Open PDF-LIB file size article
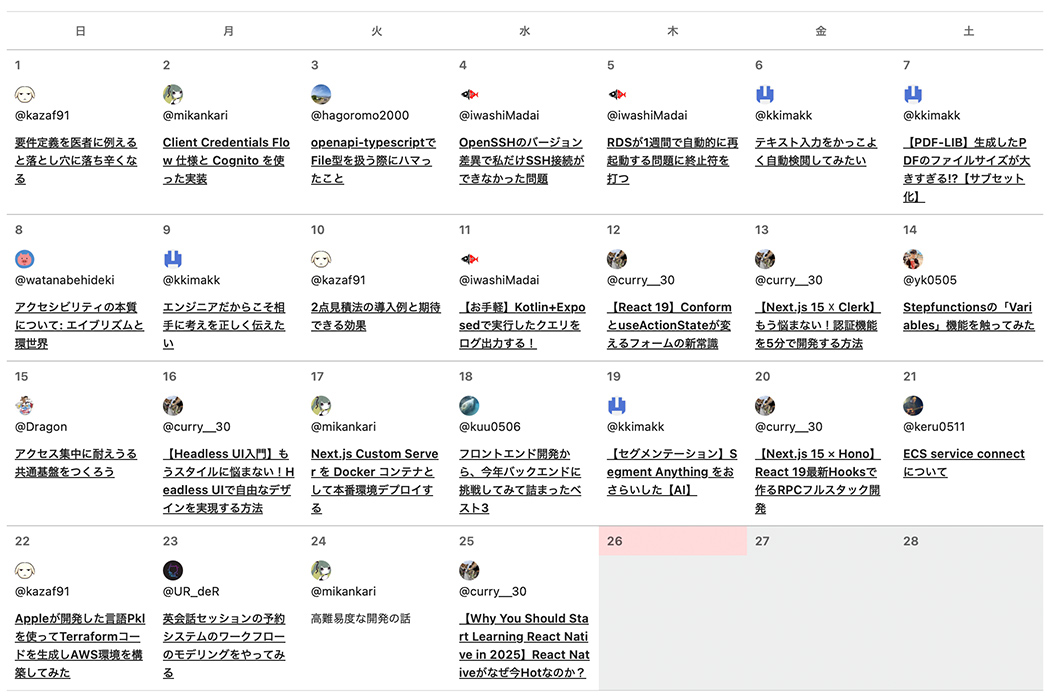Viewport: 1050px width, 698px height. 966,169
